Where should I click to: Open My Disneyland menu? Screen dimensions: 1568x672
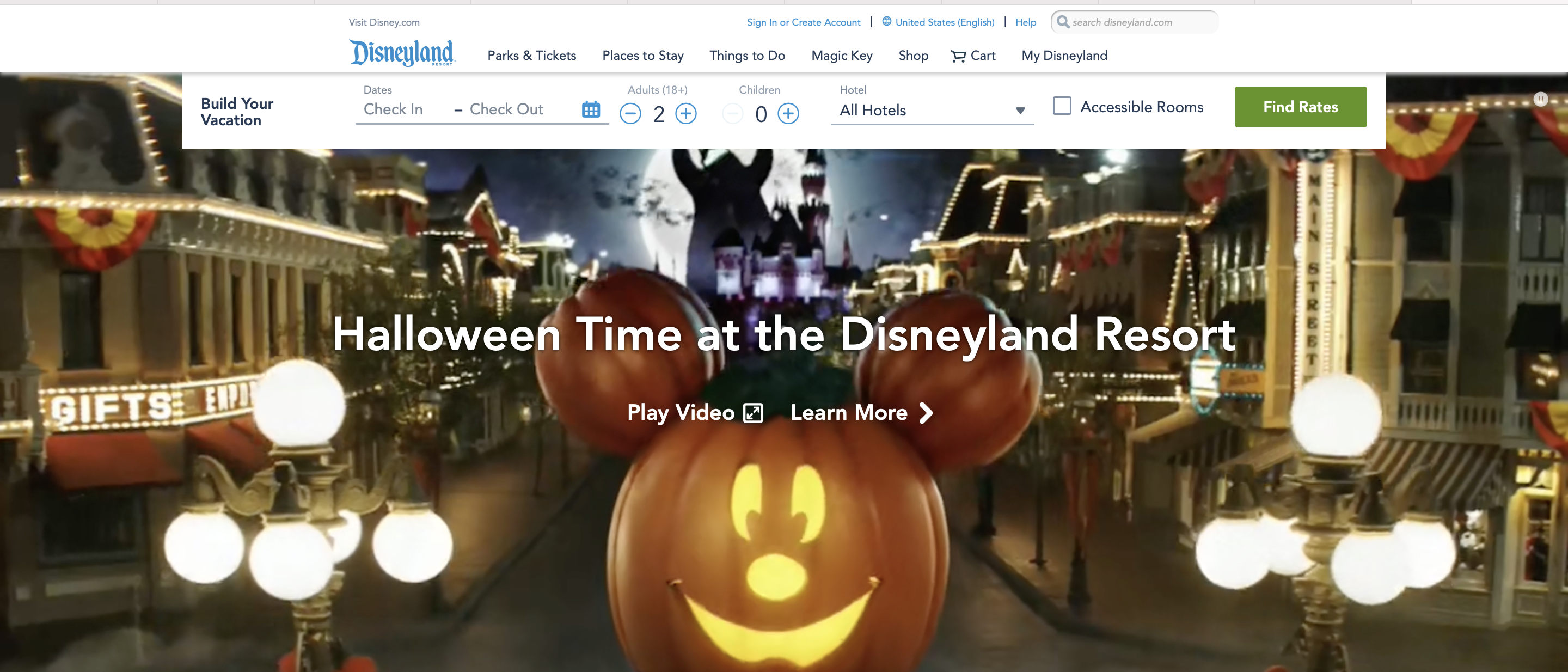(x=1064, y=56)
